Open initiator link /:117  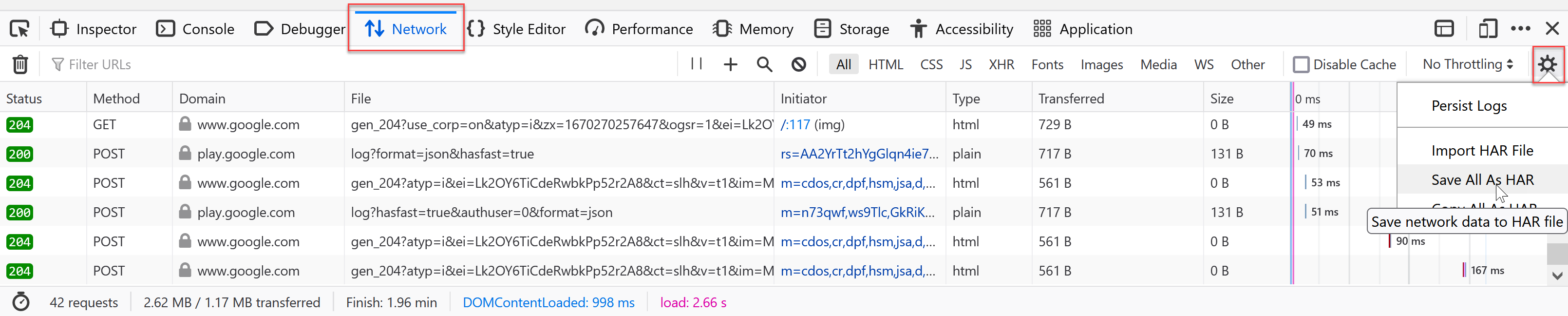tap(795, 125)
